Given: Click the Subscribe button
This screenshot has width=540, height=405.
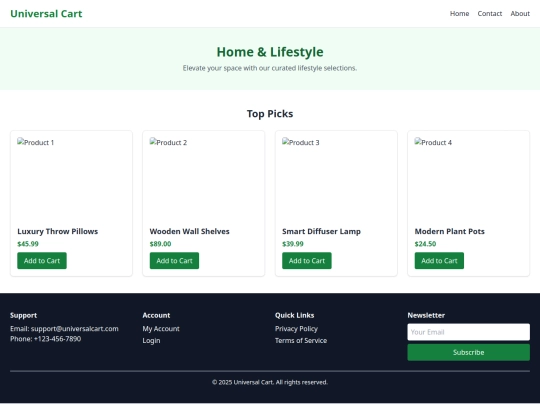Looking at the screenshot, I should (468, 352).
